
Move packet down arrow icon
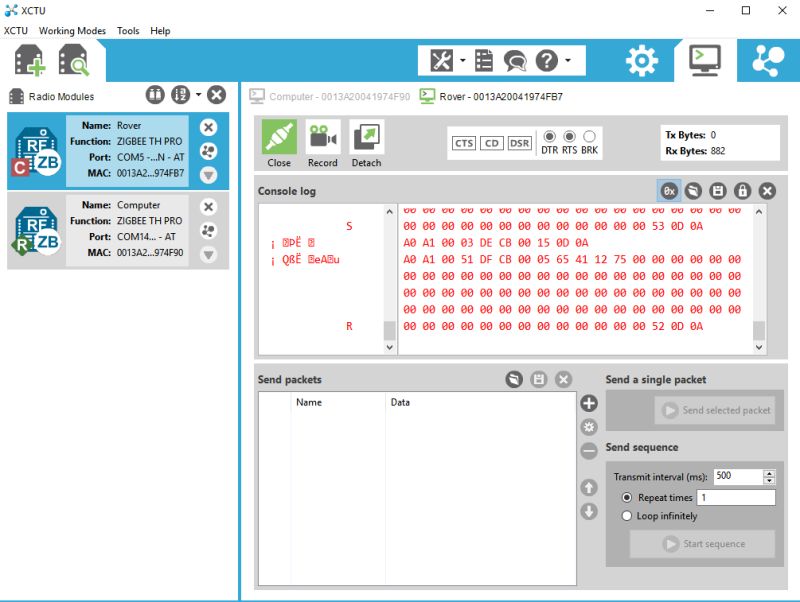click(x=589, y=511)
